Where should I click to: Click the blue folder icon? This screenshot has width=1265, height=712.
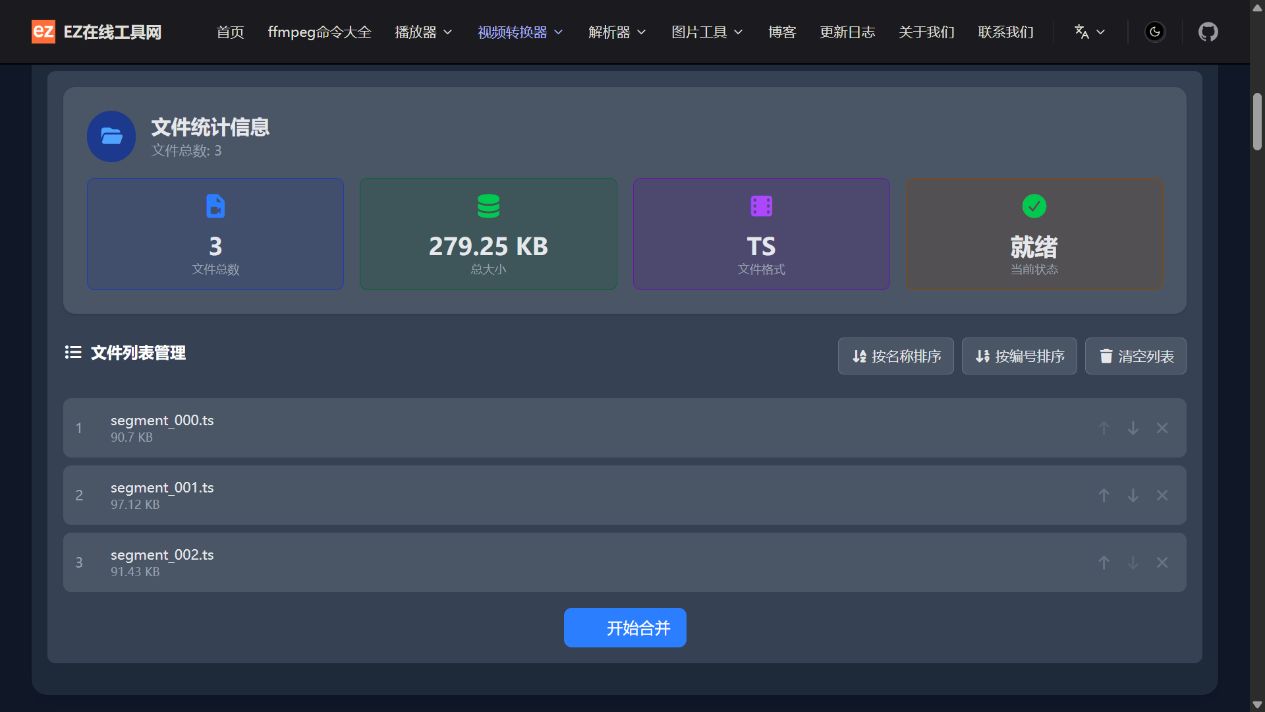click(111, 136)
